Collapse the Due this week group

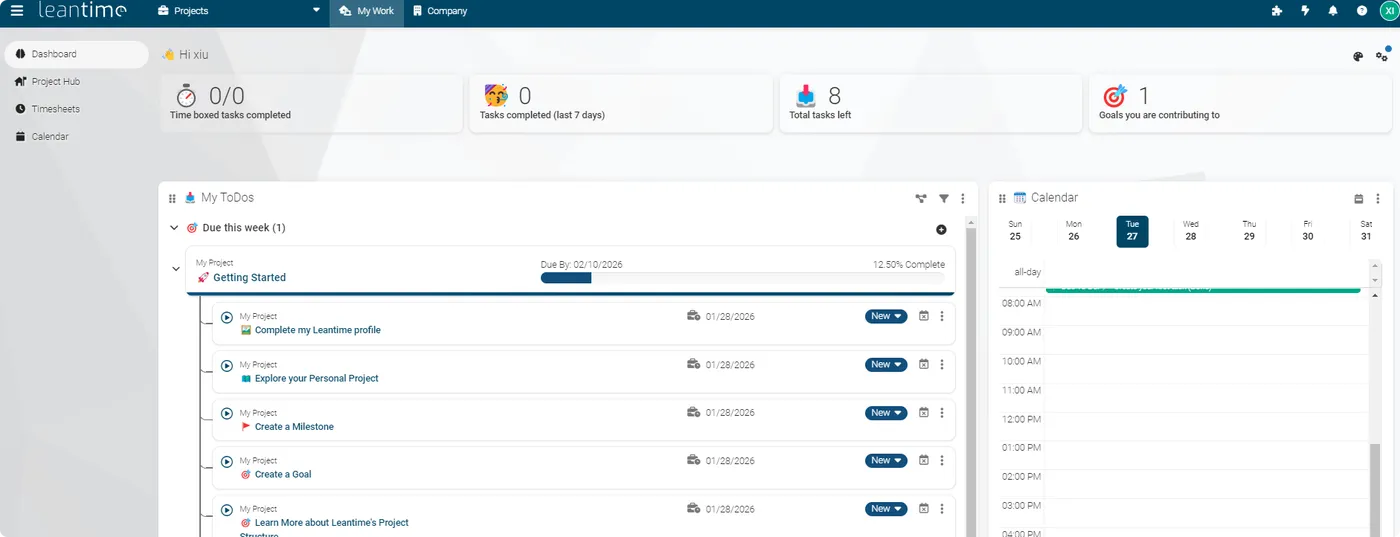click(174, 228)
